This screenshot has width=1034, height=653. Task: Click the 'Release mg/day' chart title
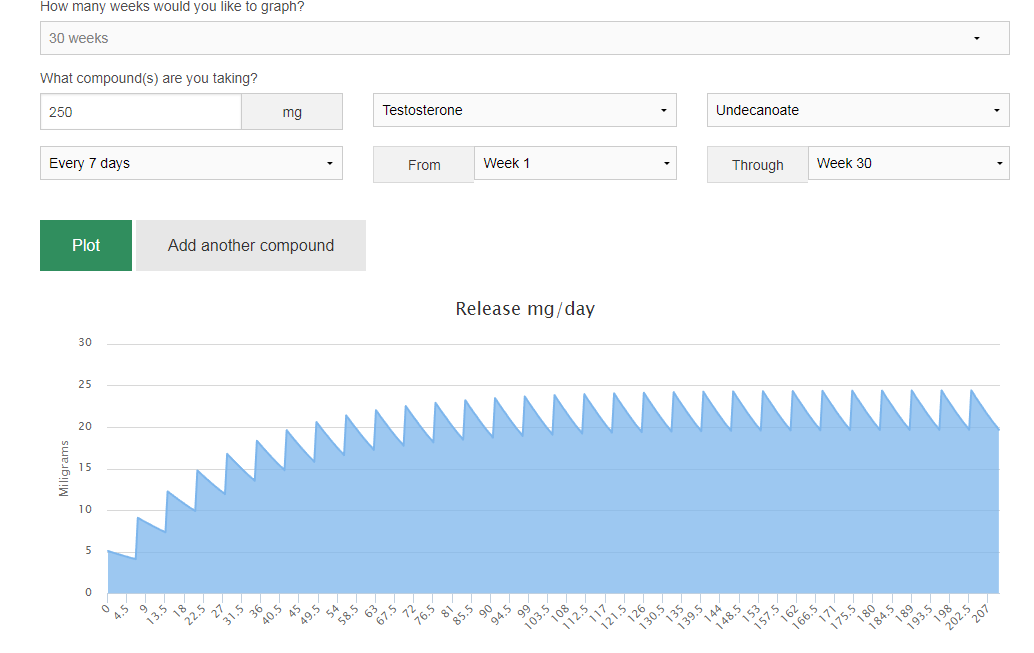[x=524, y=309]
